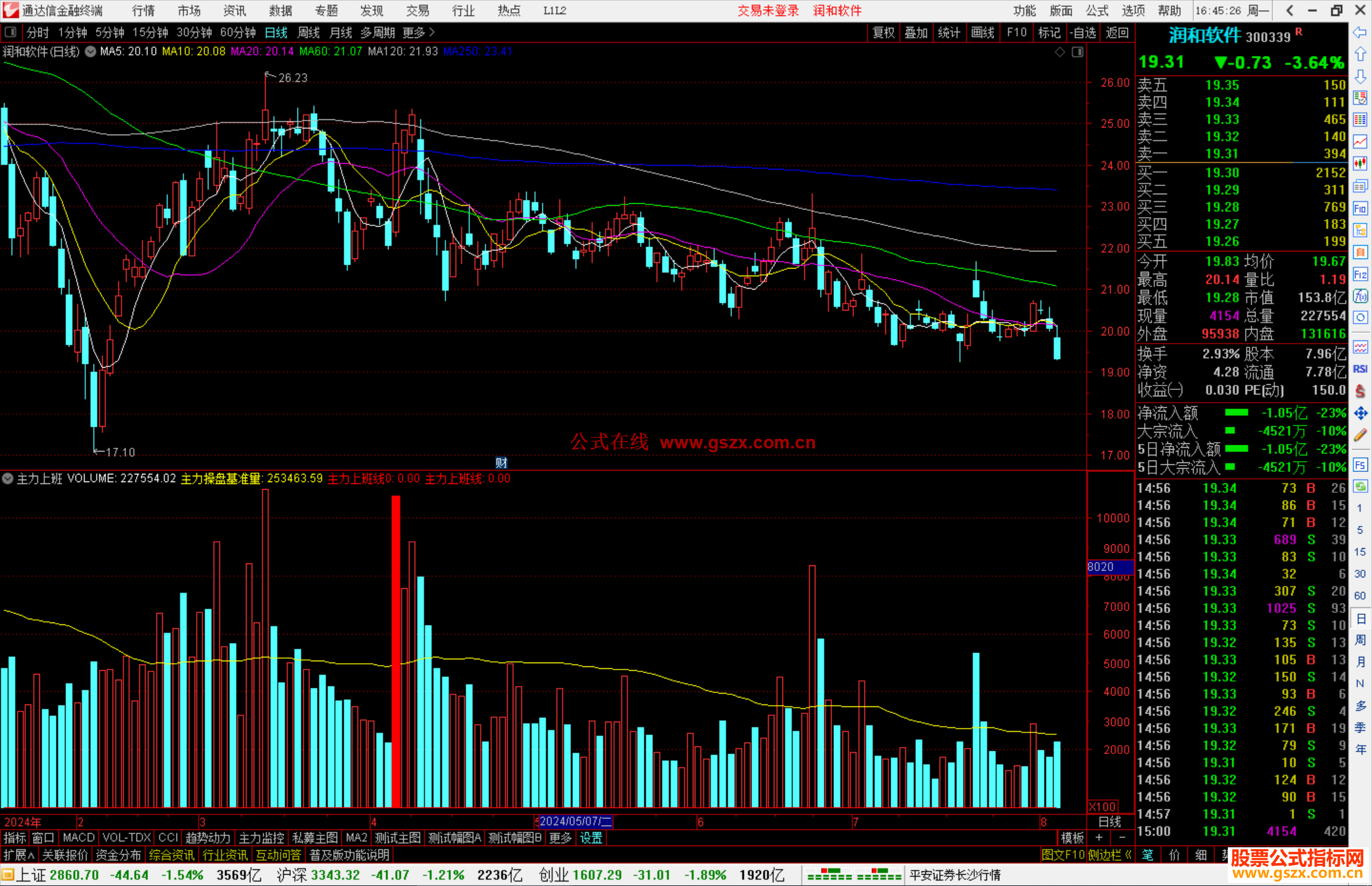Select the pencil drawing tool icon
This screenshot has height=886, width=1372.
click(1360, 435)
